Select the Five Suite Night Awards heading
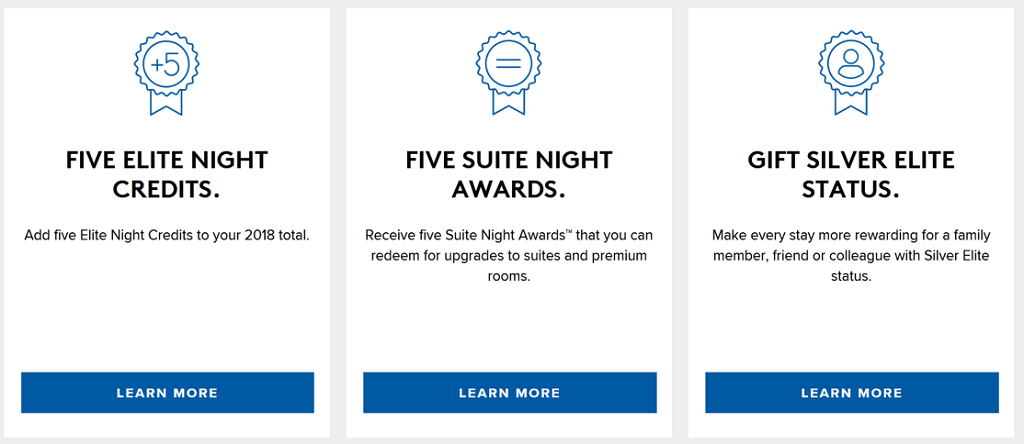Screen dimensions: 1024x444 [x=509, y=174]
